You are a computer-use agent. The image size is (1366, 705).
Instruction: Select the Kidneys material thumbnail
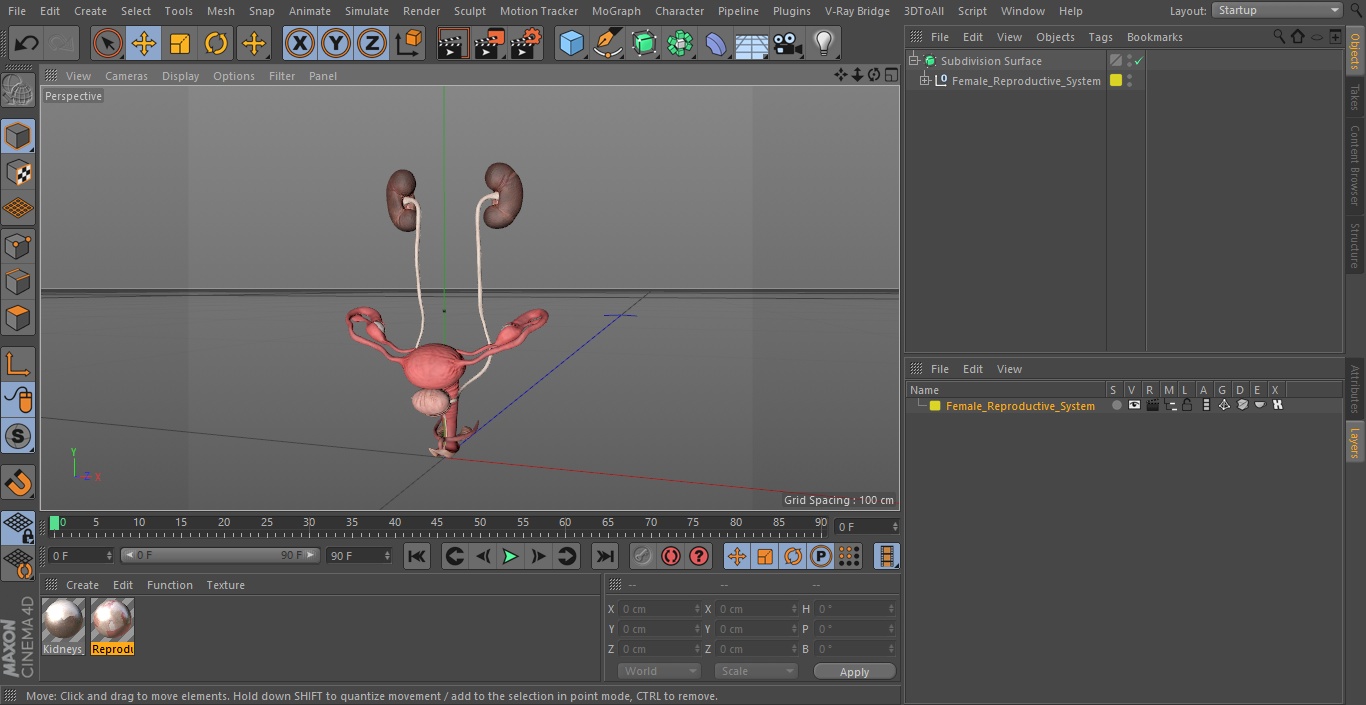63,626
